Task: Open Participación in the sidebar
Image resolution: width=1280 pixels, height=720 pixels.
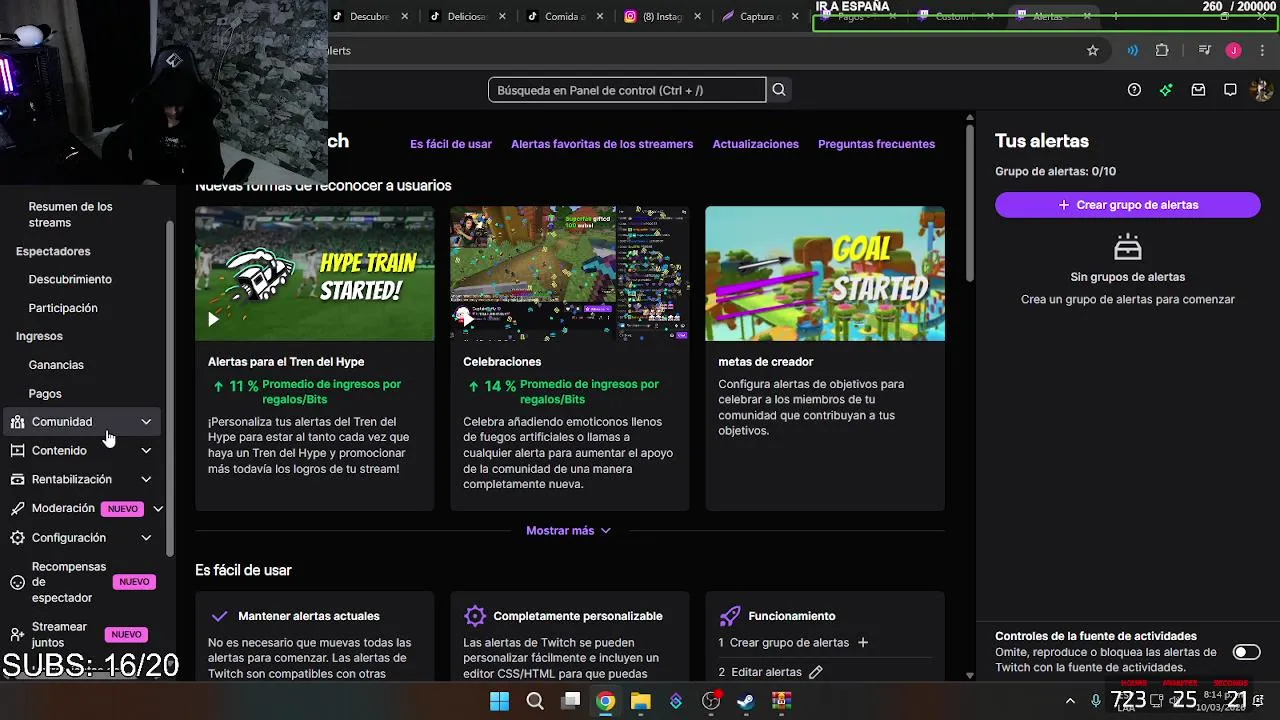Action: [63, 308]
